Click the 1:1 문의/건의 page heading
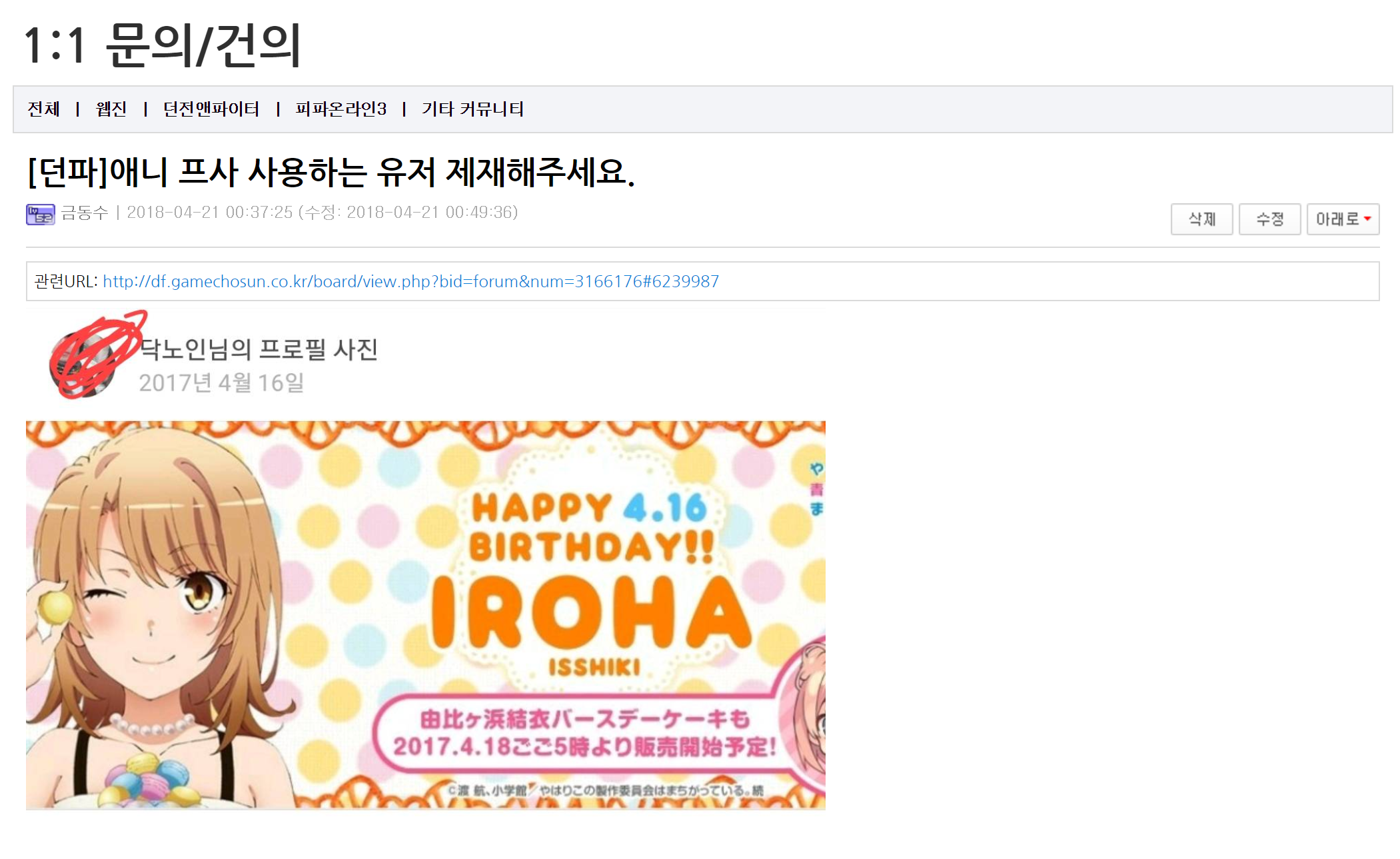1400x859 pixels. pyautogui.click(x=163, y=45)
